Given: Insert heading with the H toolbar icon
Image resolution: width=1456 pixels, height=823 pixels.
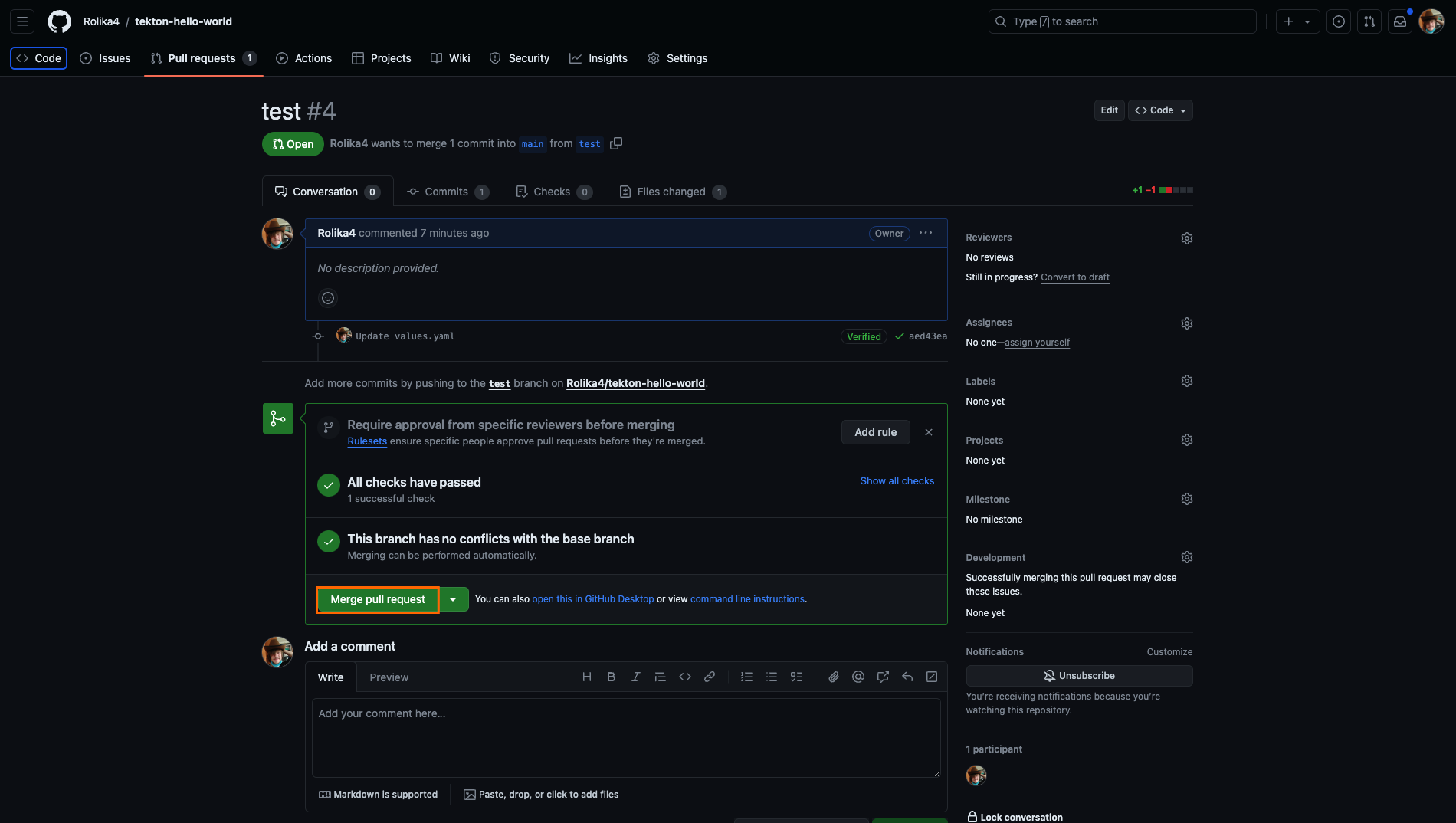Looking at the screenshot, I should pyautogui.click(x=587, y=677).
